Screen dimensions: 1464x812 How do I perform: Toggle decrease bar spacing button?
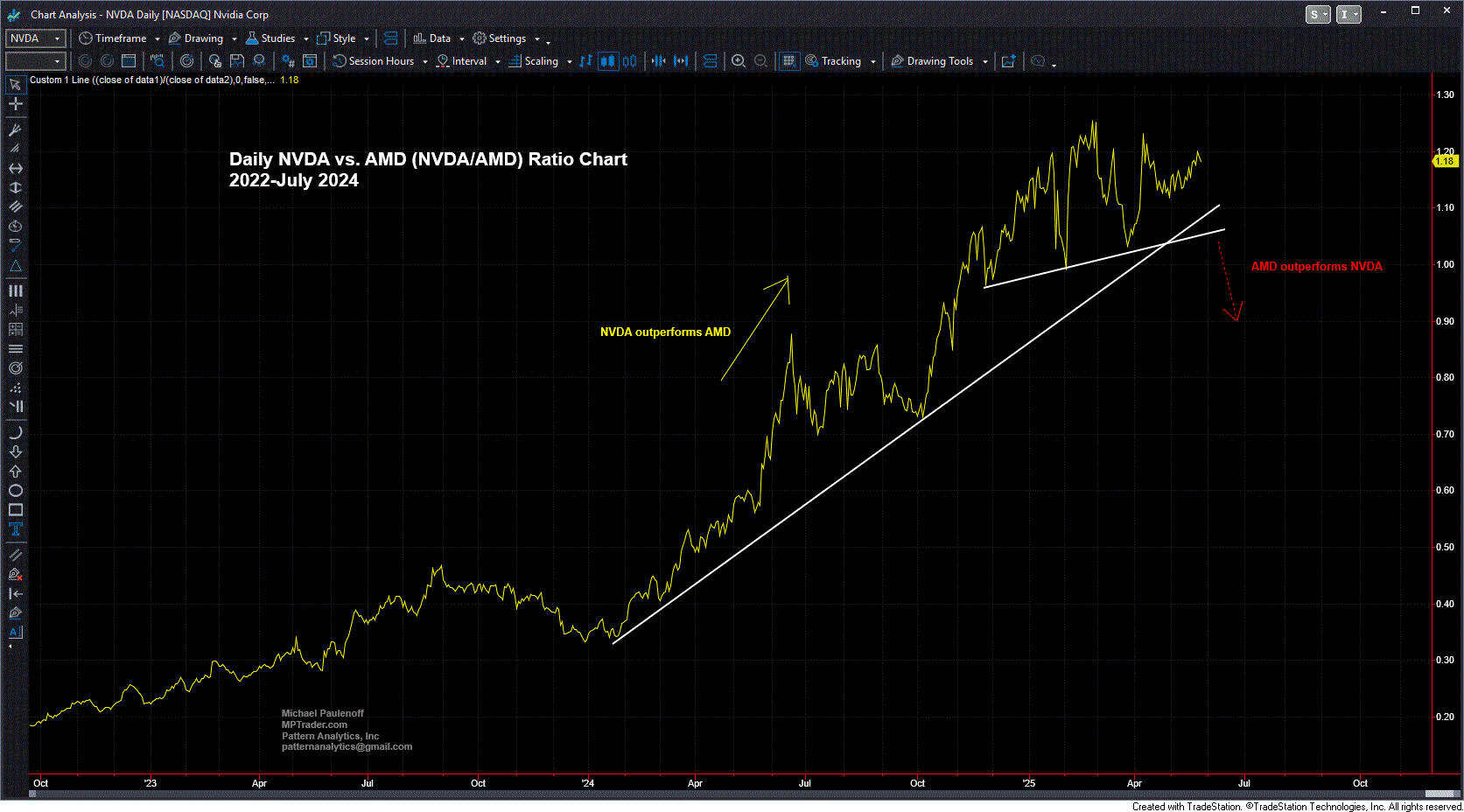tap(659, 61)
